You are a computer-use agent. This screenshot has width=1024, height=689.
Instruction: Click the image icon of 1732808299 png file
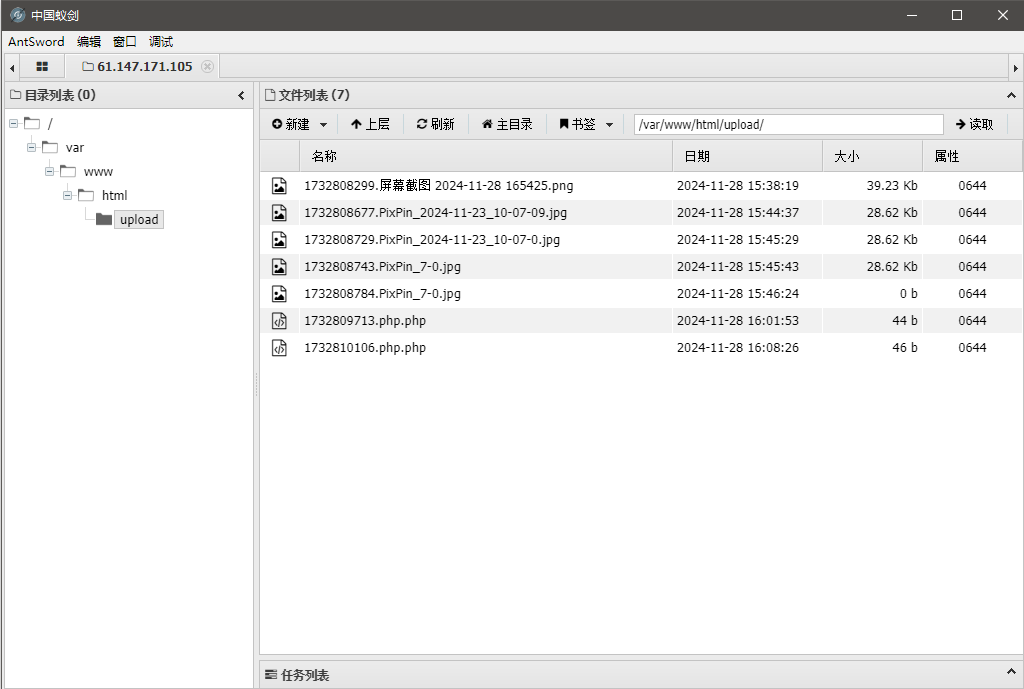[x=280, y=186]
